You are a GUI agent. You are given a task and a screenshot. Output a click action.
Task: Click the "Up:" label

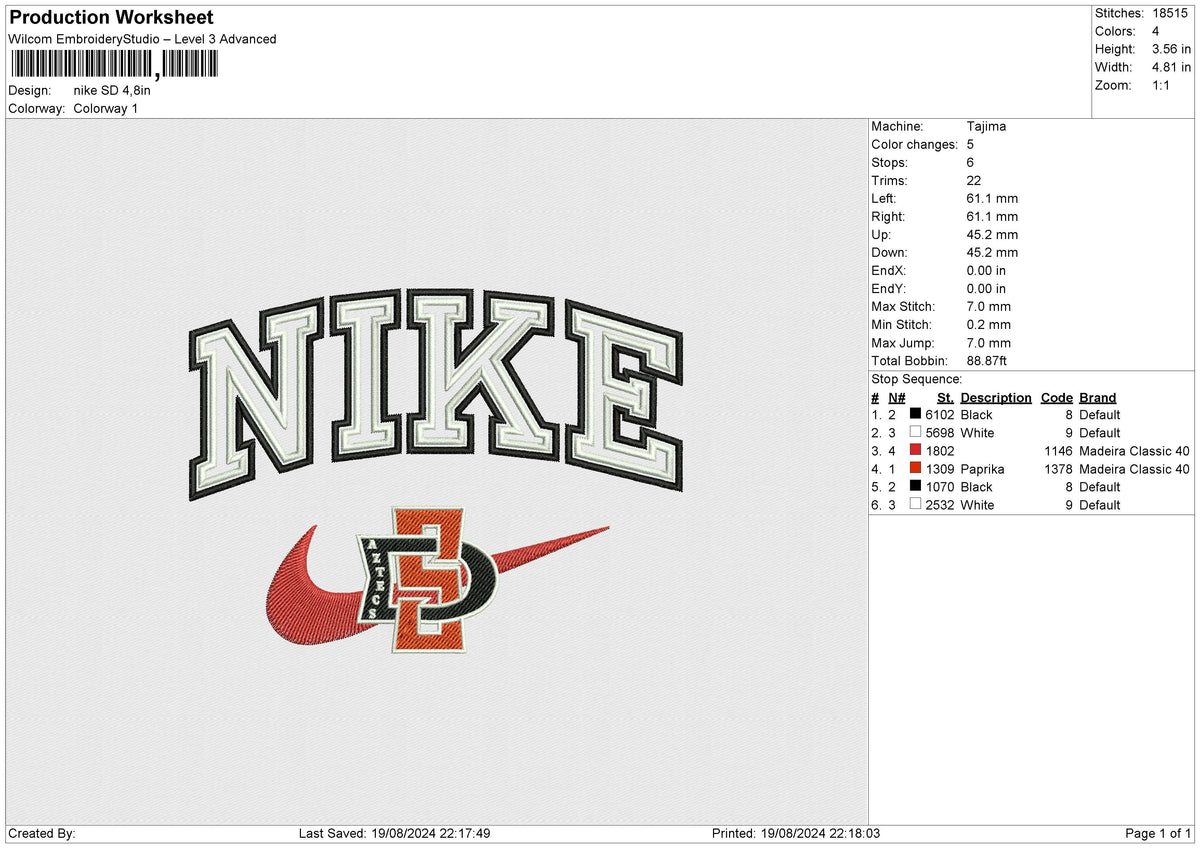882,235
